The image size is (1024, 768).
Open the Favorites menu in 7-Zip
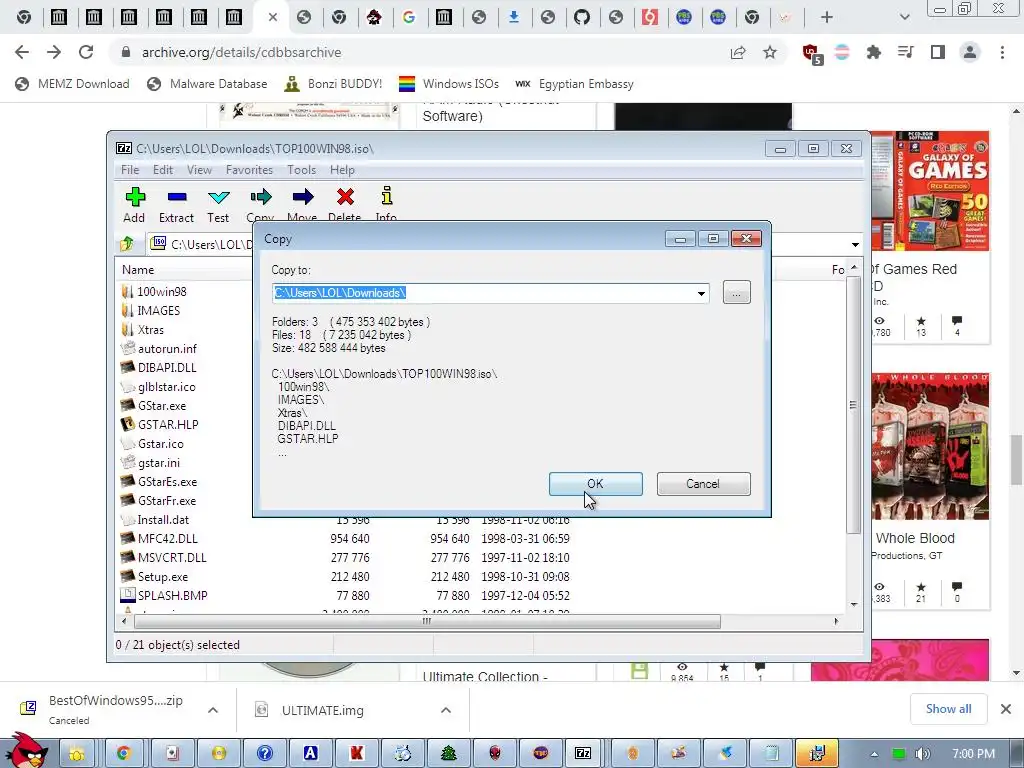249,170
